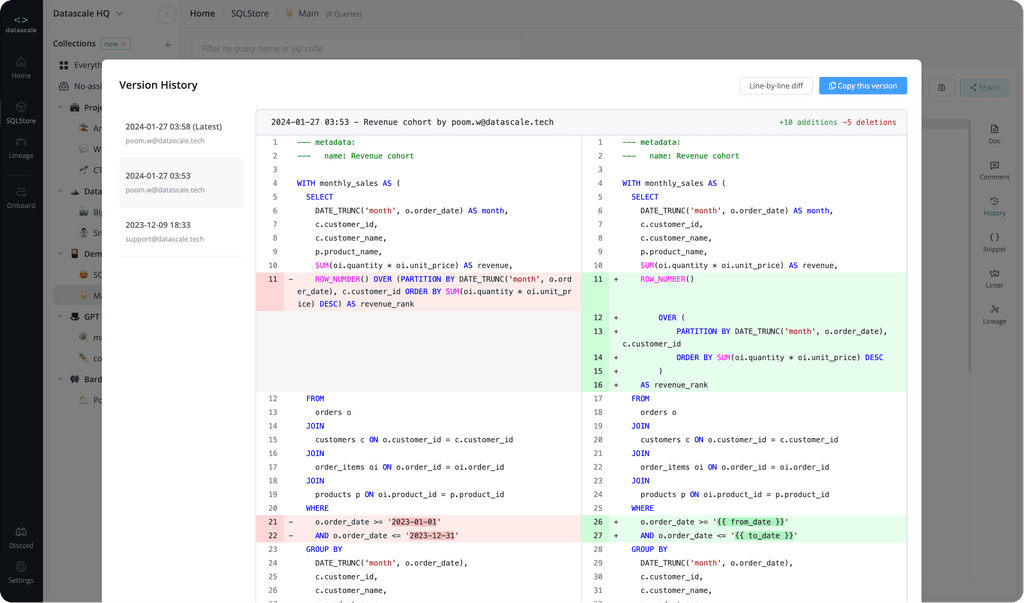1024x603 pixels.
Task: Open the Doc panel
Action: [x=994, y=133]
